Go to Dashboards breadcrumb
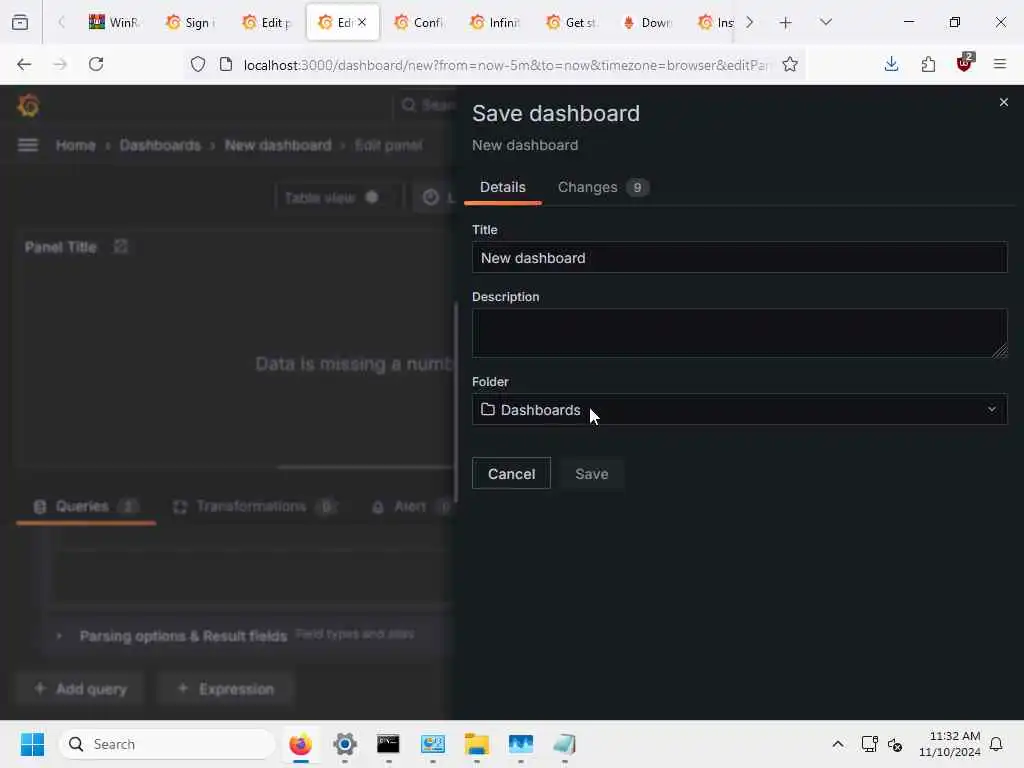This screenshot has height=768, width=1024. (x=160, y=145)
